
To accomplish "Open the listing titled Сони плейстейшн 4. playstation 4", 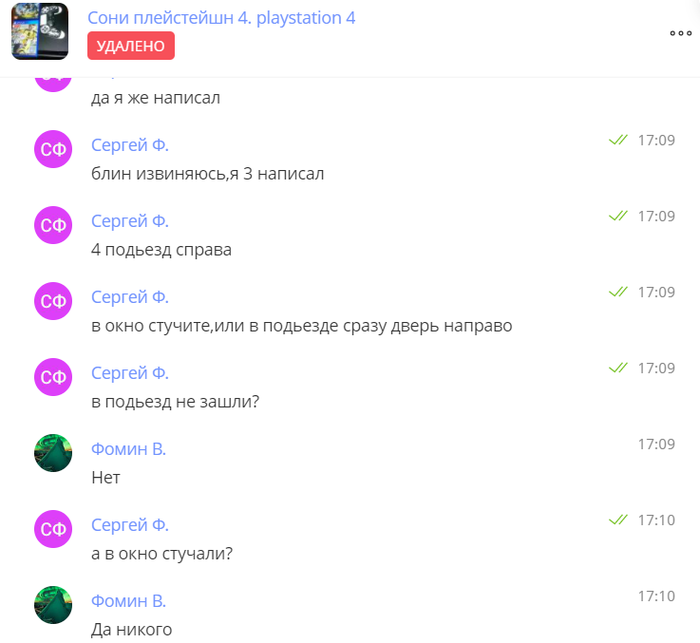I will tap(221, 18).
